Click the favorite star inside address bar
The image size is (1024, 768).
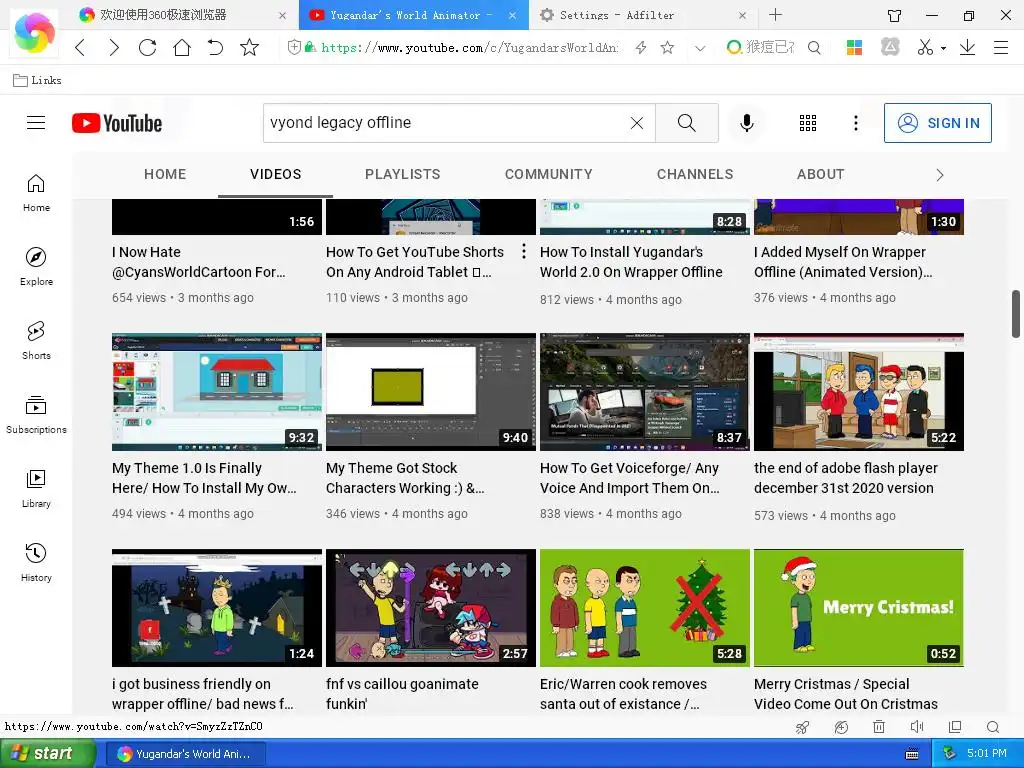[667, 47]
